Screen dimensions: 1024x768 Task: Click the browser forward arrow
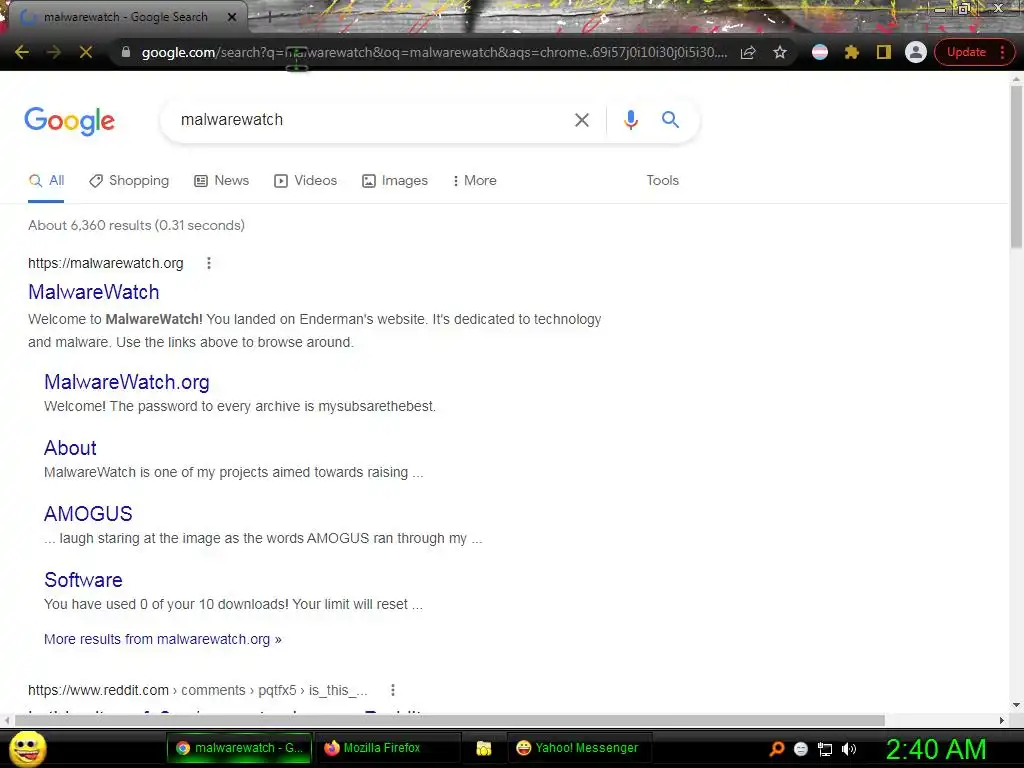tap(54, 52)
